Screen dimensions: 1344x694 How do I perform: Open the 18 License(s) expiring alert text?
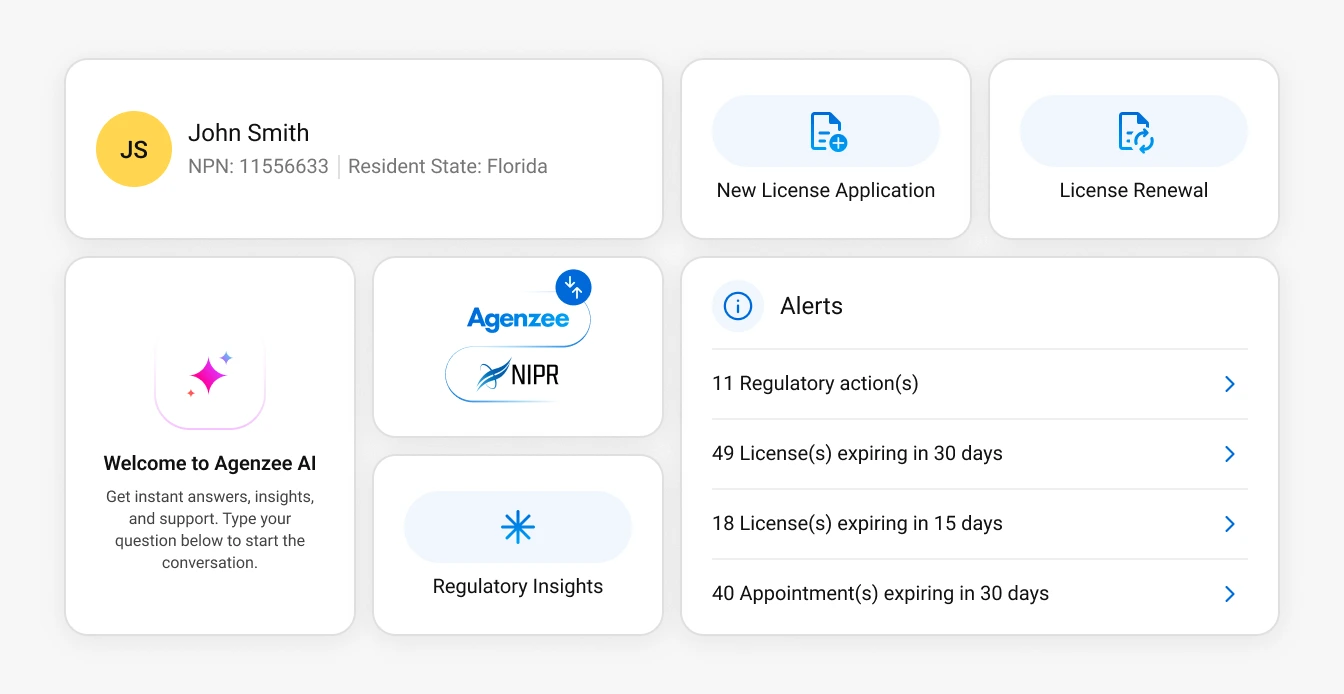tap(857, 523)
